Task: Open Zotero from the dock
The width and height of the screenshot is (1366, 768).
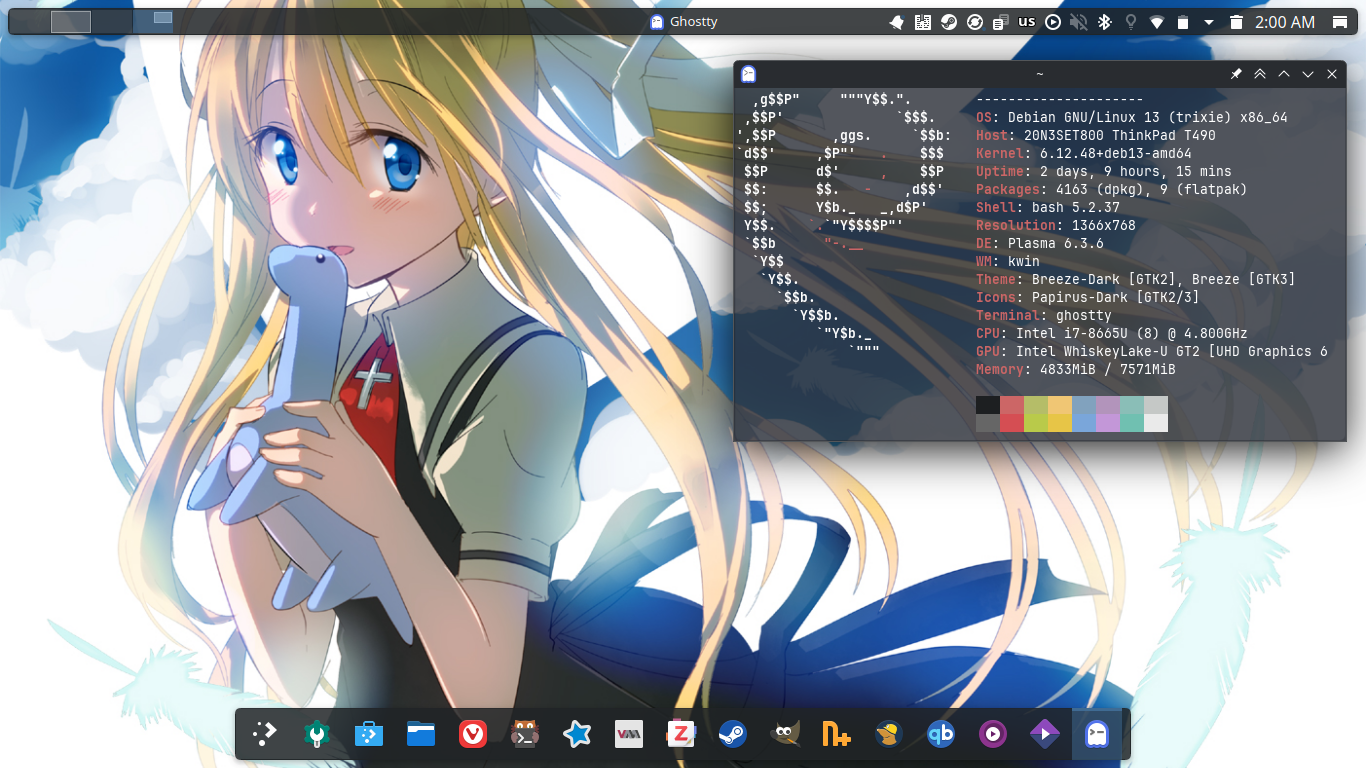Action: coord(680,735)
